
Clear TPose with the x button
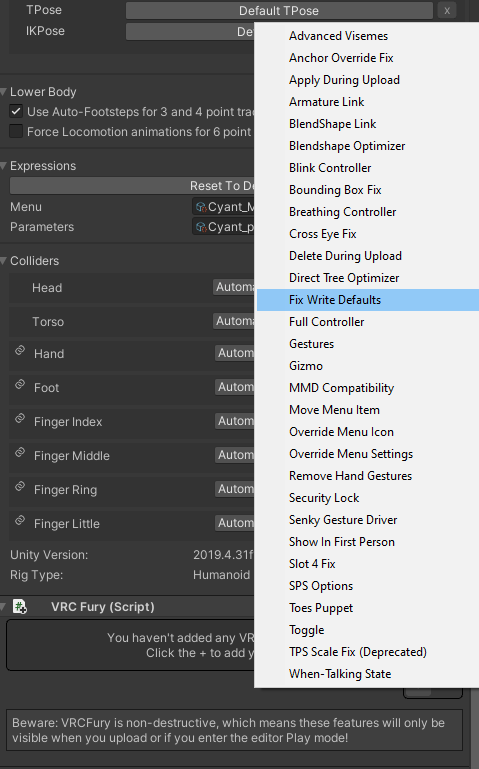447,10
